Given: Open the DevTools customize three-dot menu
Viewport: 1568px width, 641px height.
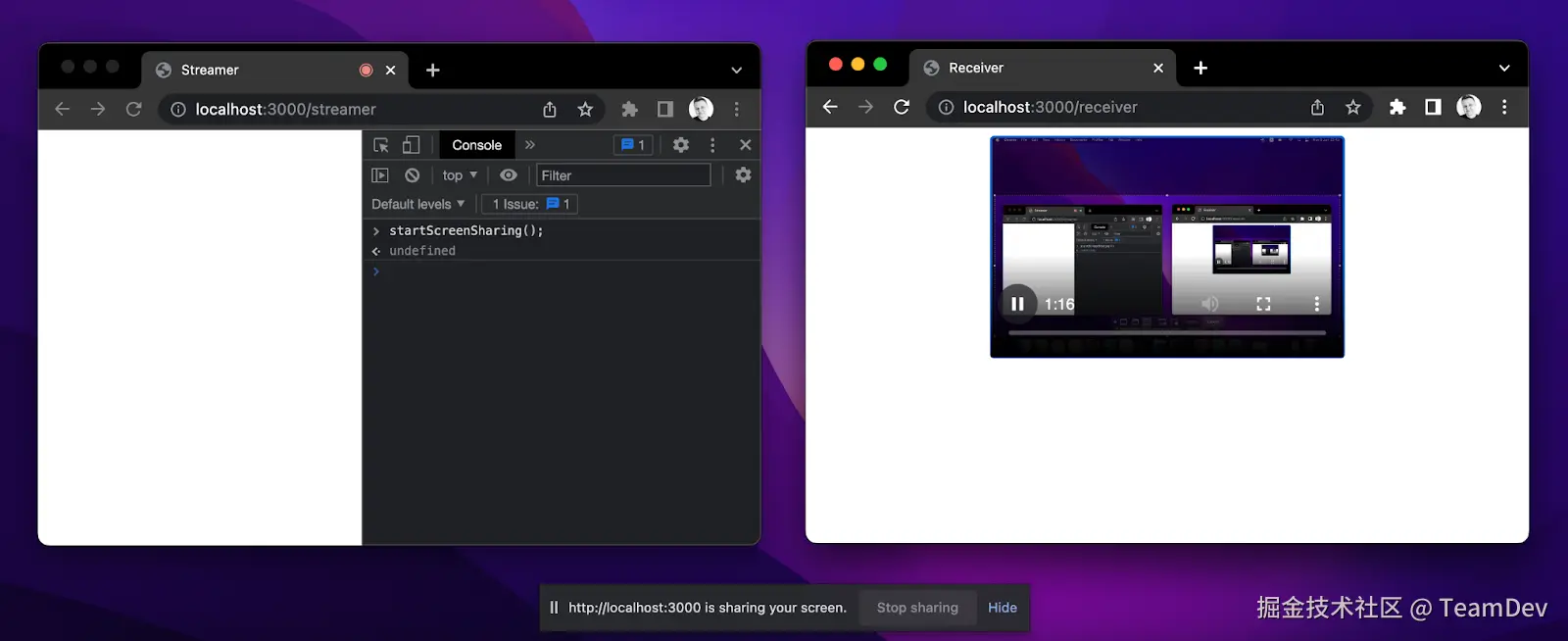Looking at the screenshot, I should pos(712,145).
